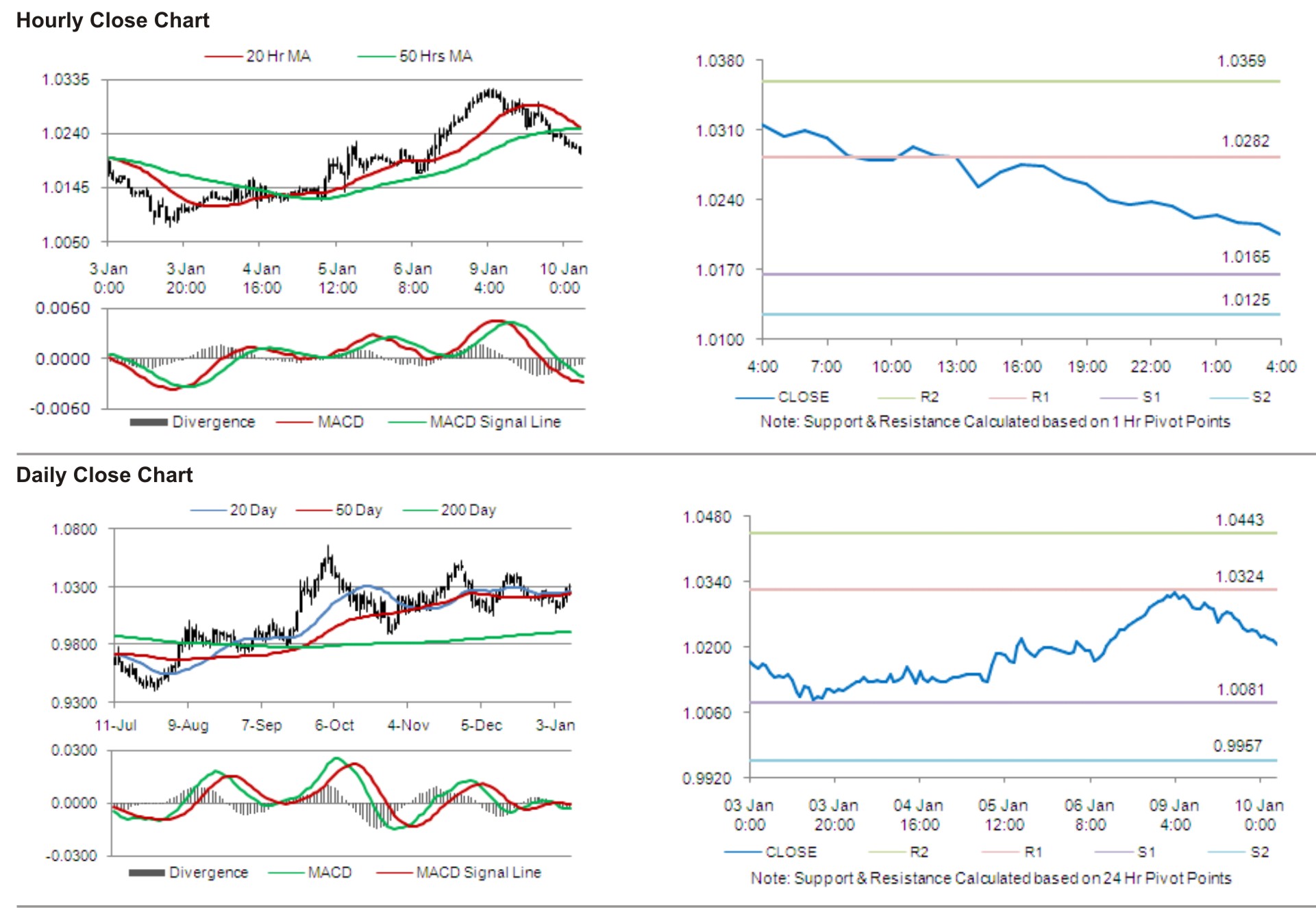Click the 'Daily Close Chart' heading
This screenshot has width=1316, height=908.
[x=104, y=475]
